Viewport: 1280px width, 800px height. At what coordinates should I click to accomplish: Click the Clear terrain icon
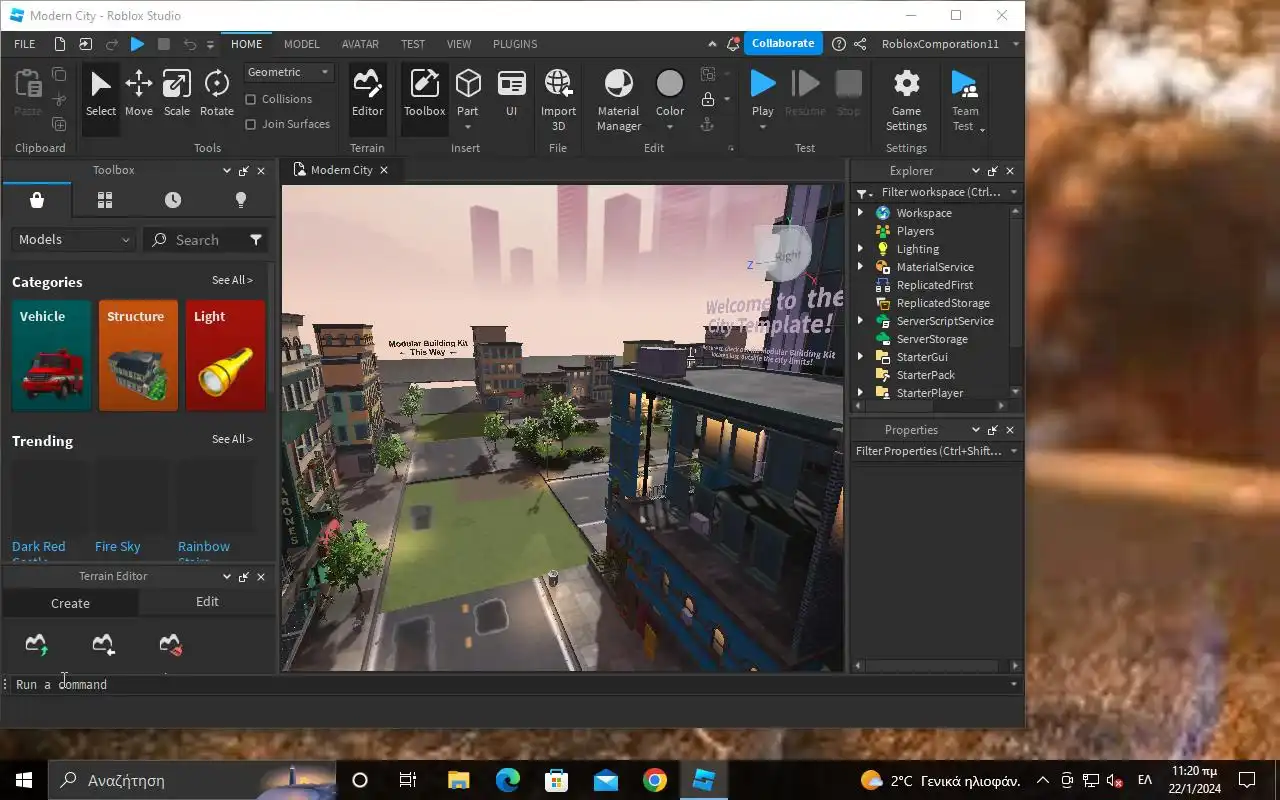(170, 645)
